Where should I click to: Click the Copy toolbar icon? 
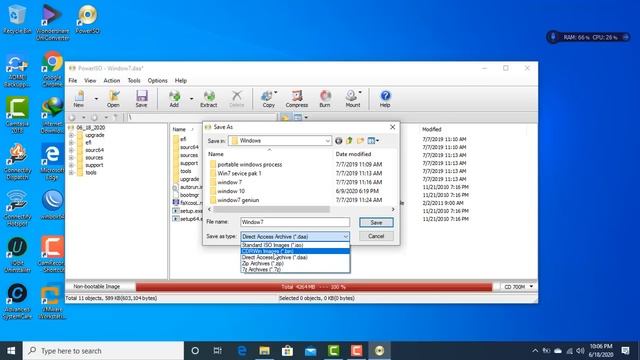[x=268, y=99]
